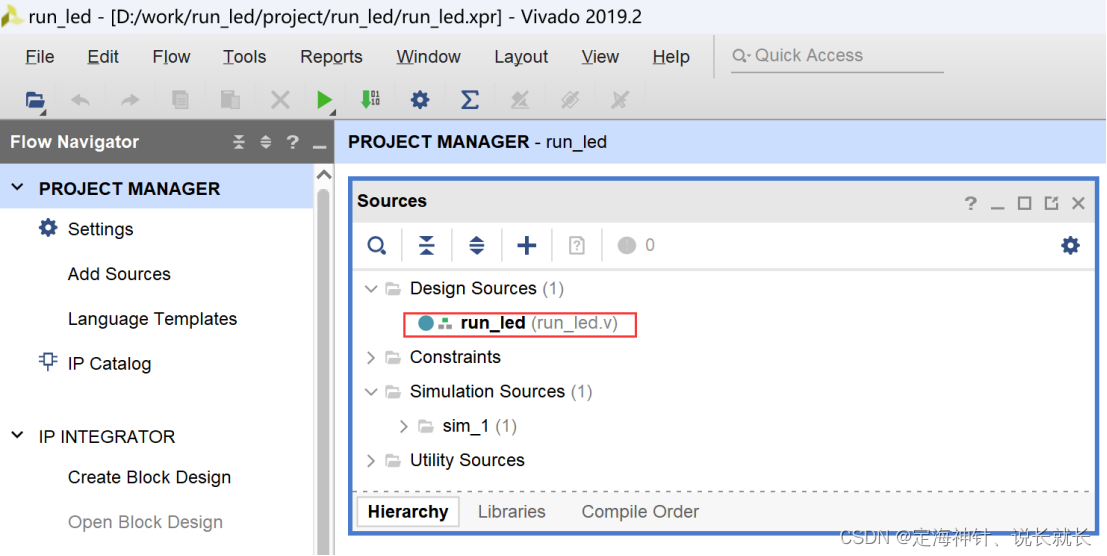Add sources using the plus icon

[x=527, y=246]
